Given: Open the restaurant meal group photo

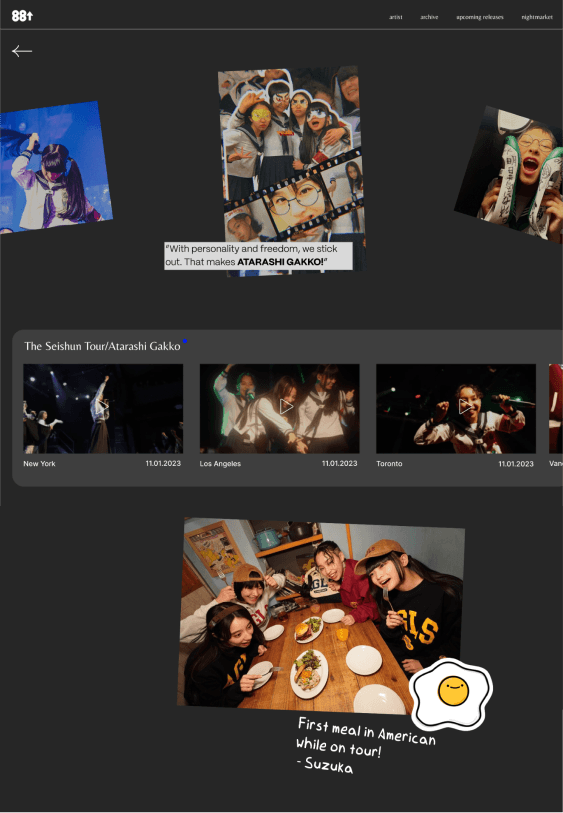Looking at the screenshot, I should click(x=320, y=615).
